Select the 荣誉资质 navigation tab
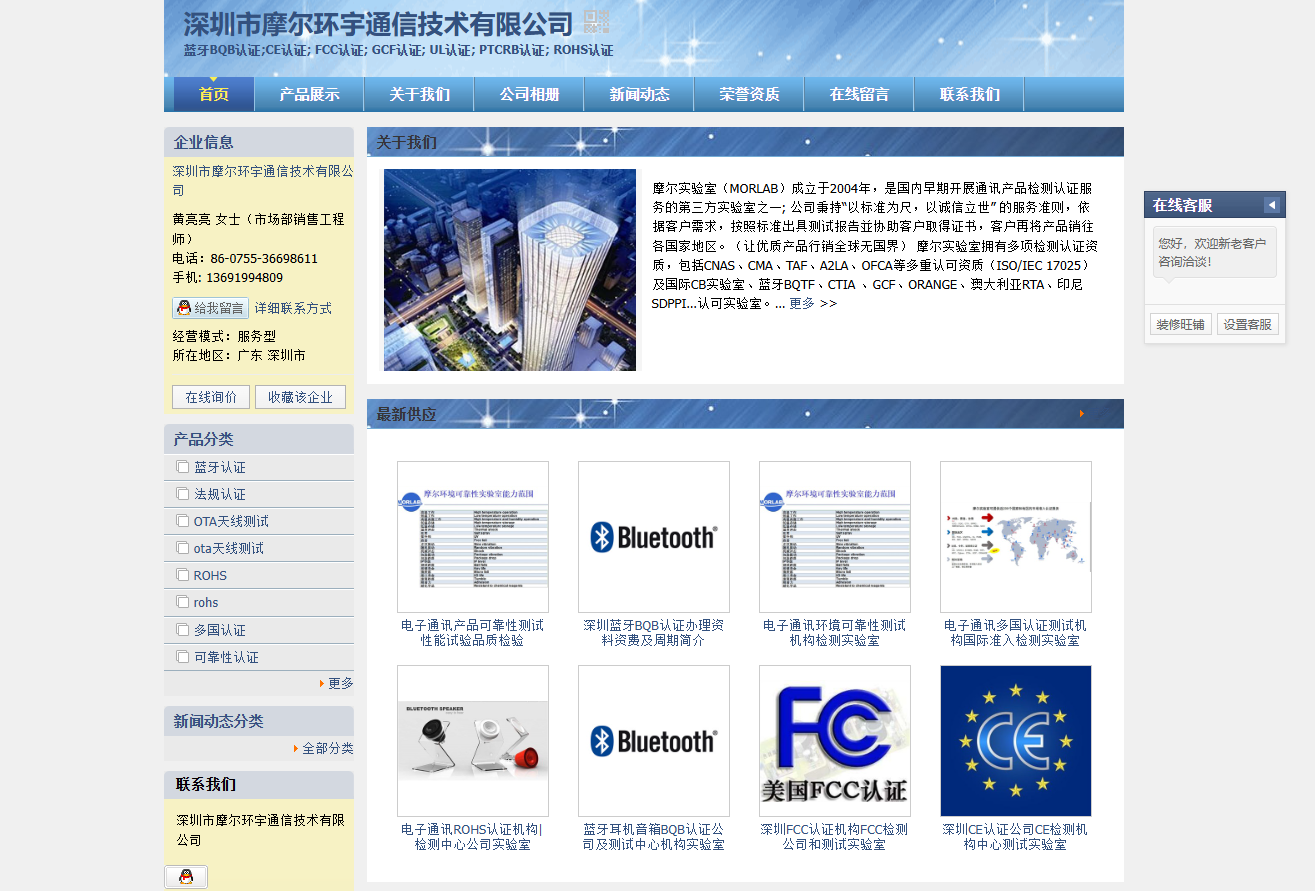 748,94
